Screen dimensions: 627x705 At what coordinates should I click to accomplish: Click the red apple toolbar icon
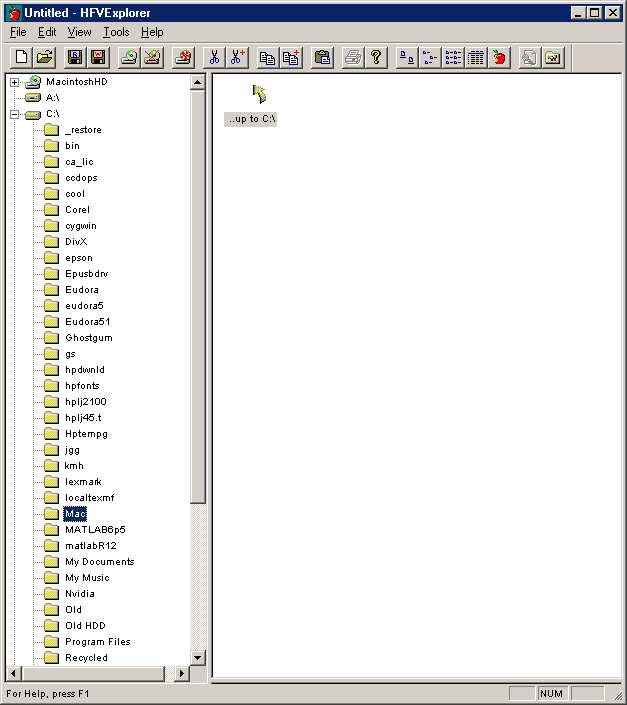coord(499,58)
